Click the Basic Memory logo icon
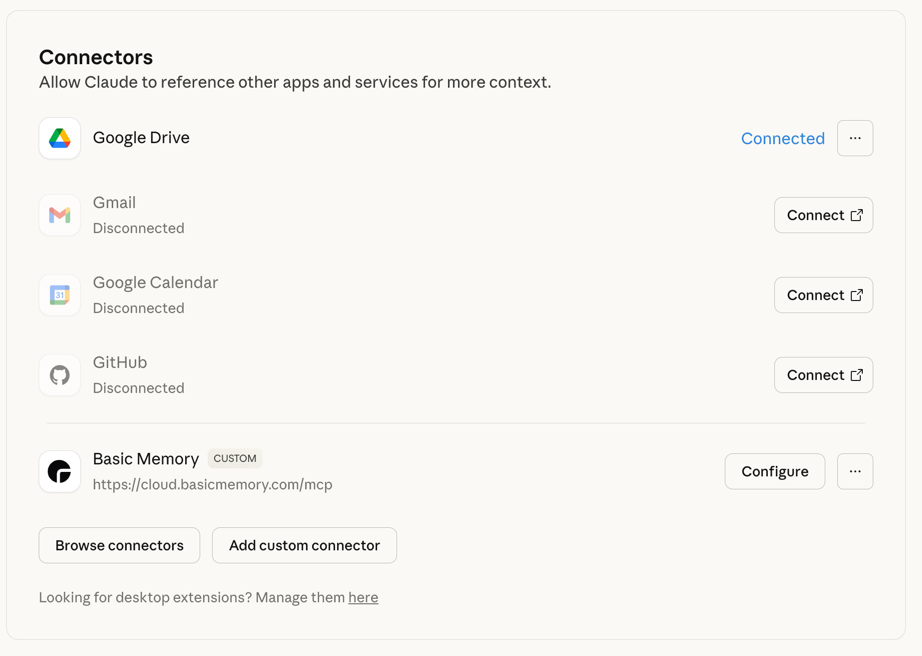Screen dimensions: 922x656 [x=60, y=471]
